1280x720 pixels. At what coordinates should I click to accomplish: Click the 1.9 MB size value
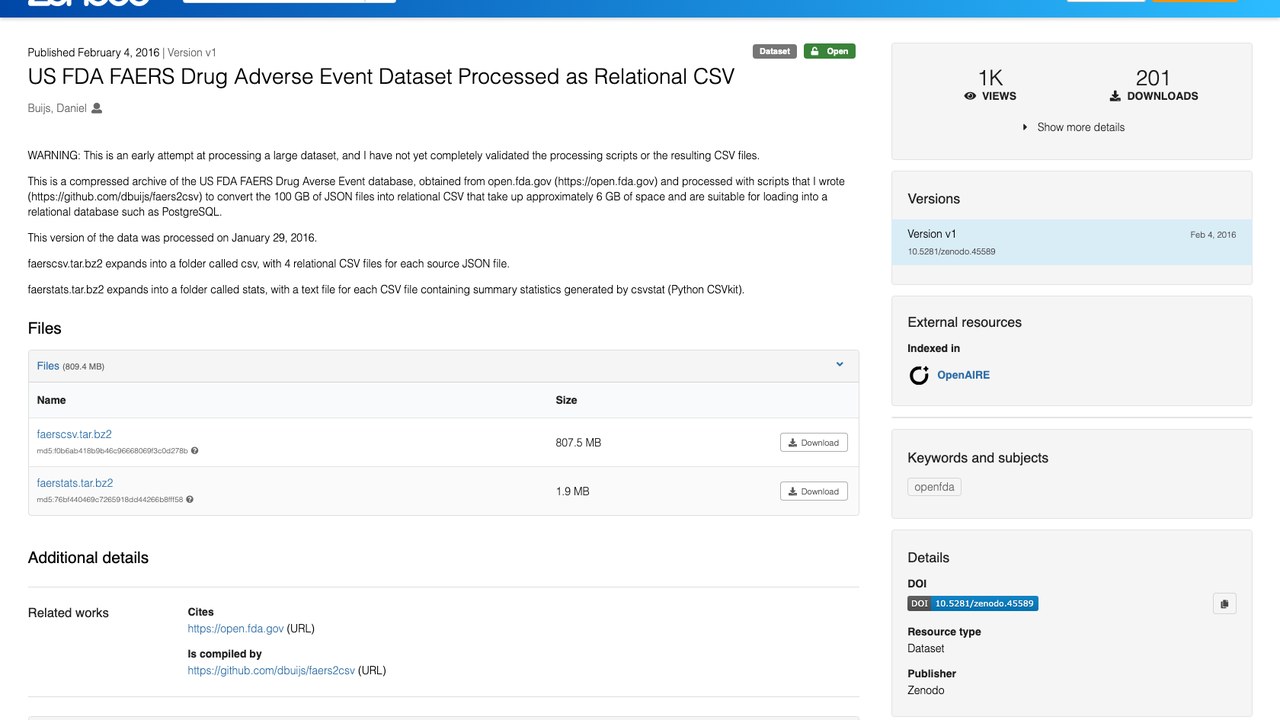click(x=572, y=492)
